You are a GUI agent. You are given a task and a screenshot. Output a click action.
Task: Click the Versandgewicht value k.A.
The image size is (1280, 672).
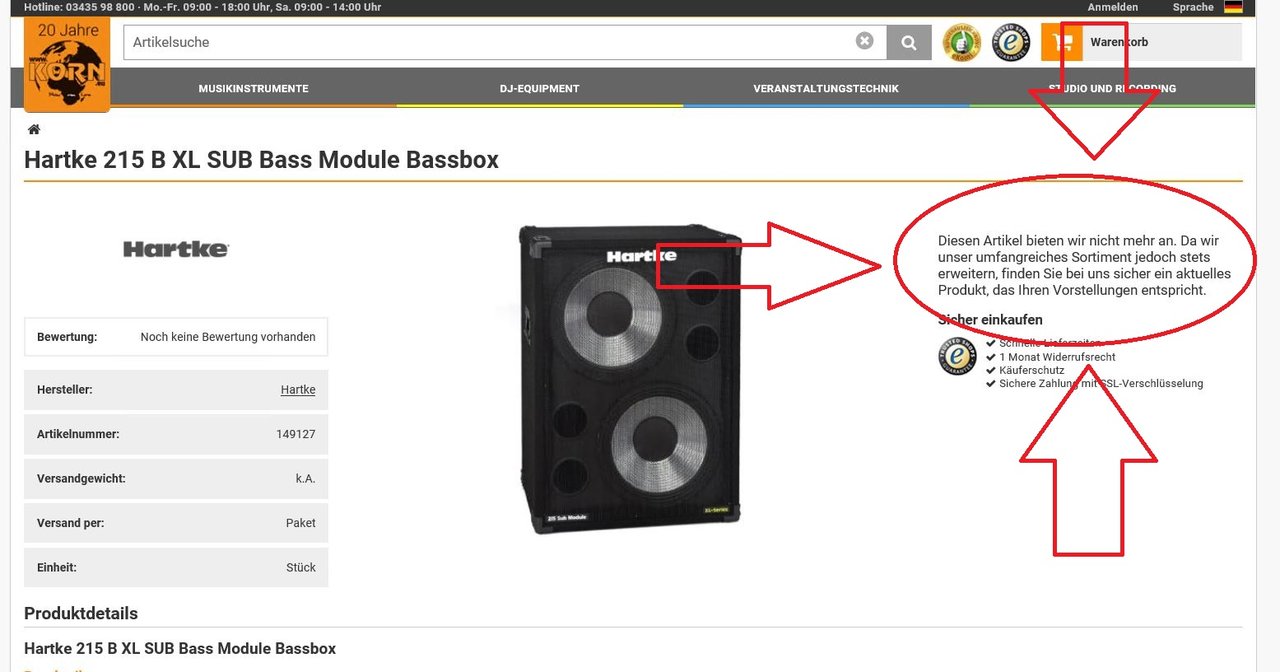tap(305, 479)
